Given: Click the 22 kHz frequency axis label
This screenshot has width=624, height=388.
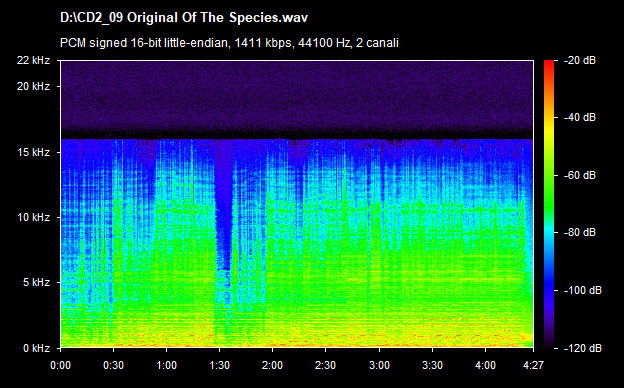Looking at the screenshot, I should click(x=33, y=60).
